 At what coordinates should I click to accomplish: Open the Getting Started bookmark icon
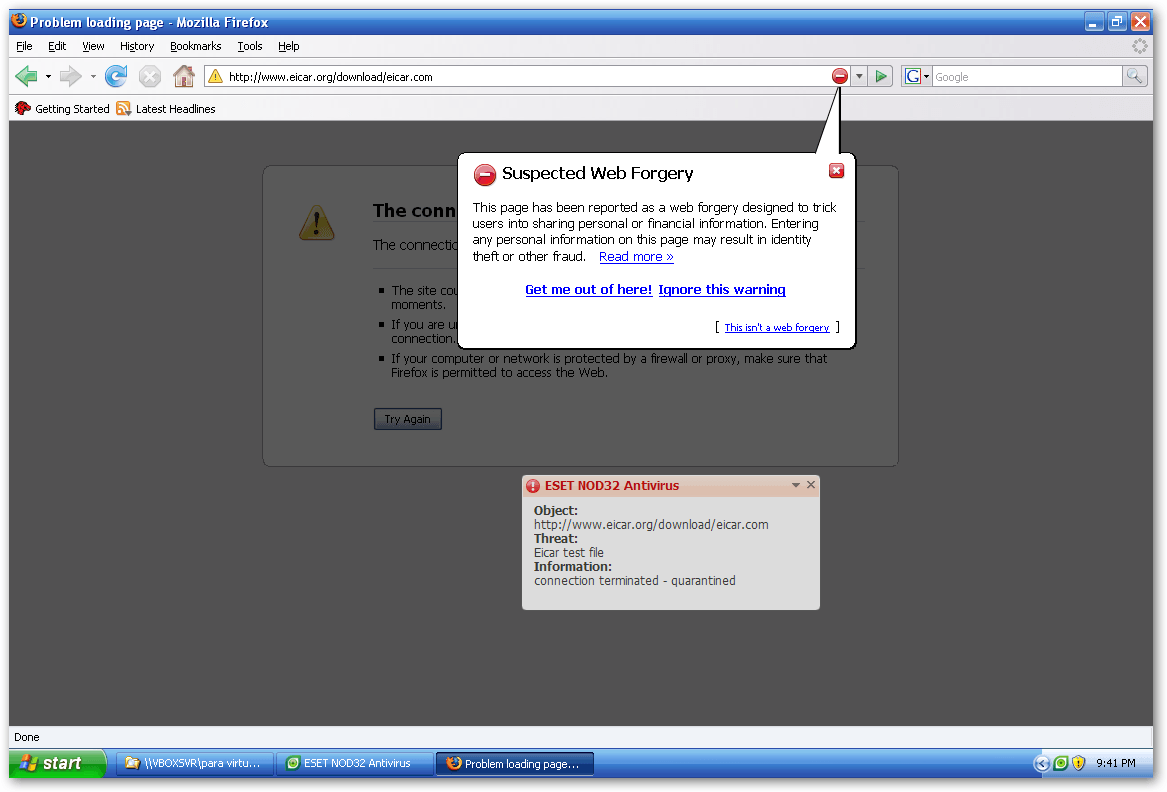point(23,109)
